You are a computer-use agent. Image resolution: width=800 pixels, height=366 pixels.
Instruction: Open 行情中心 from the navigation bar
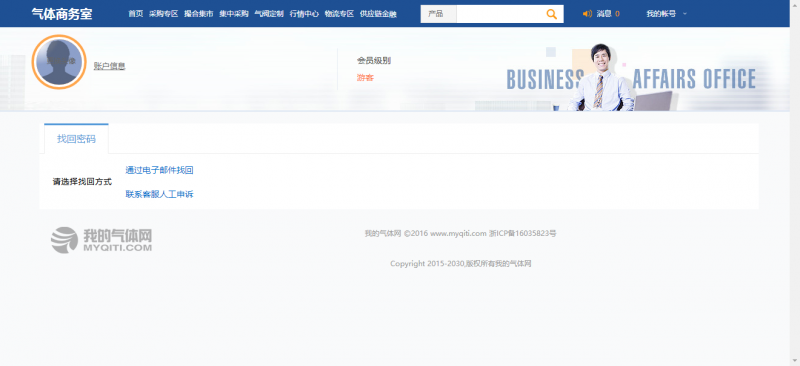[304, 14]
